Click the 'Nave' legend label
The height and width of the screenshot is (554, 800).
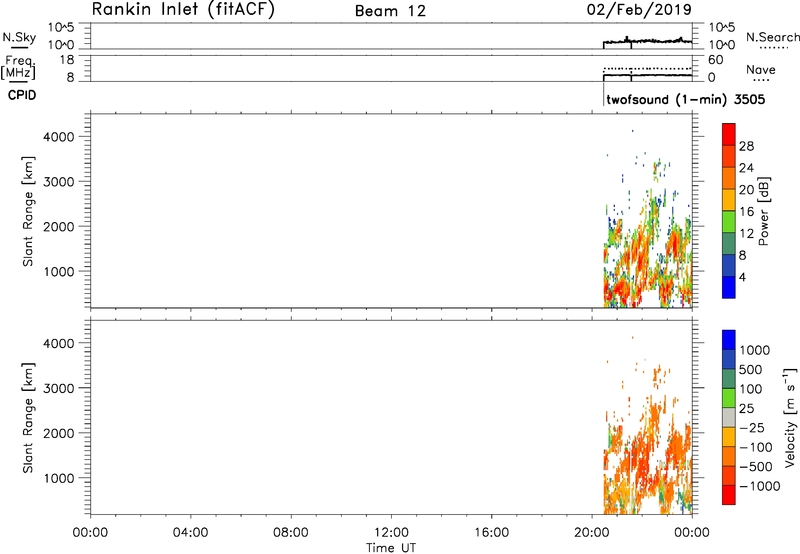[x=761, y=69]
